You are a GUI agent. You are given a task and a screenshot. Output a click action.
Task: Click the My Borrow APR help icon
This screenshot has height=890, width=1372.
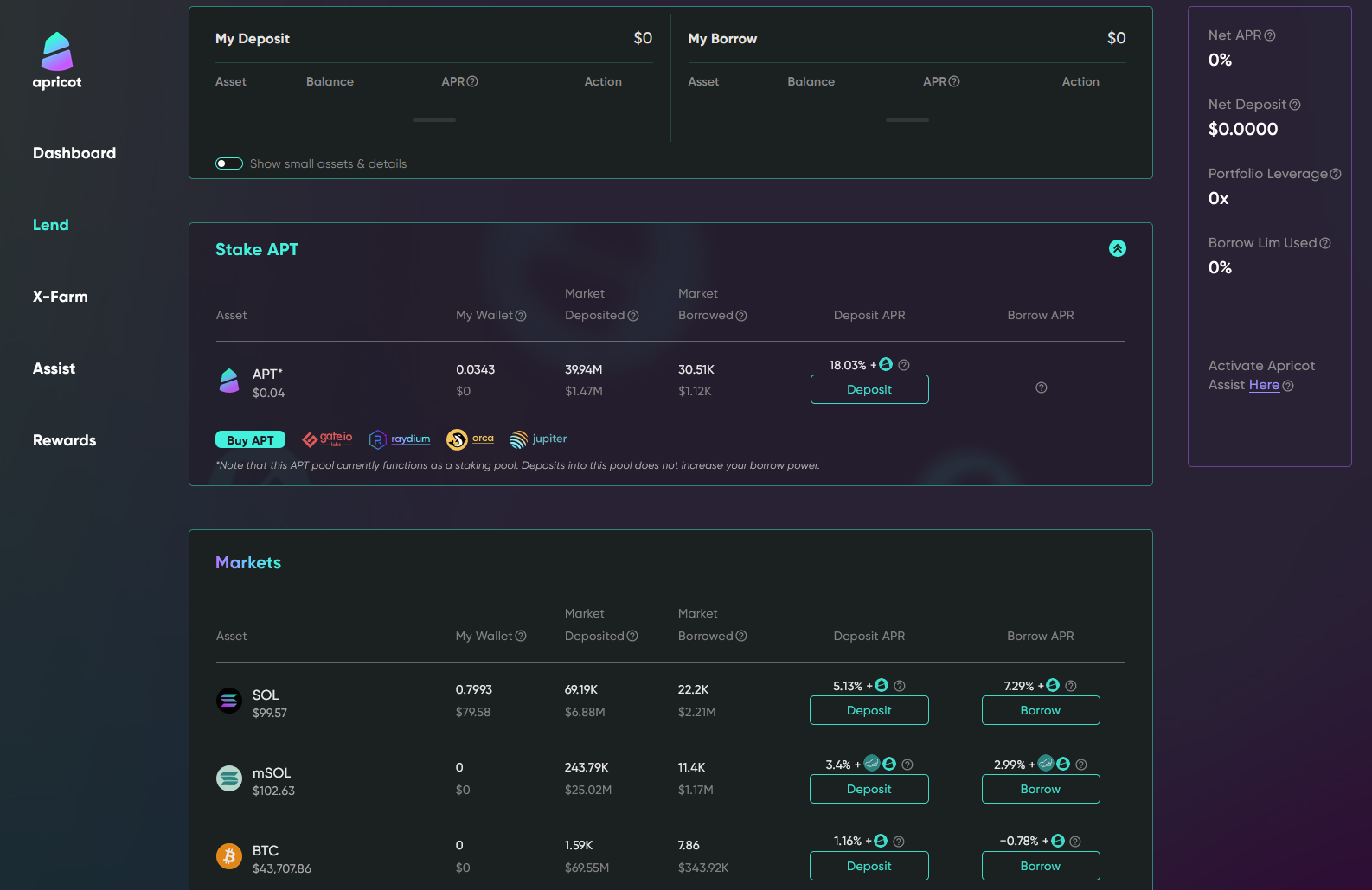point(954,81)
